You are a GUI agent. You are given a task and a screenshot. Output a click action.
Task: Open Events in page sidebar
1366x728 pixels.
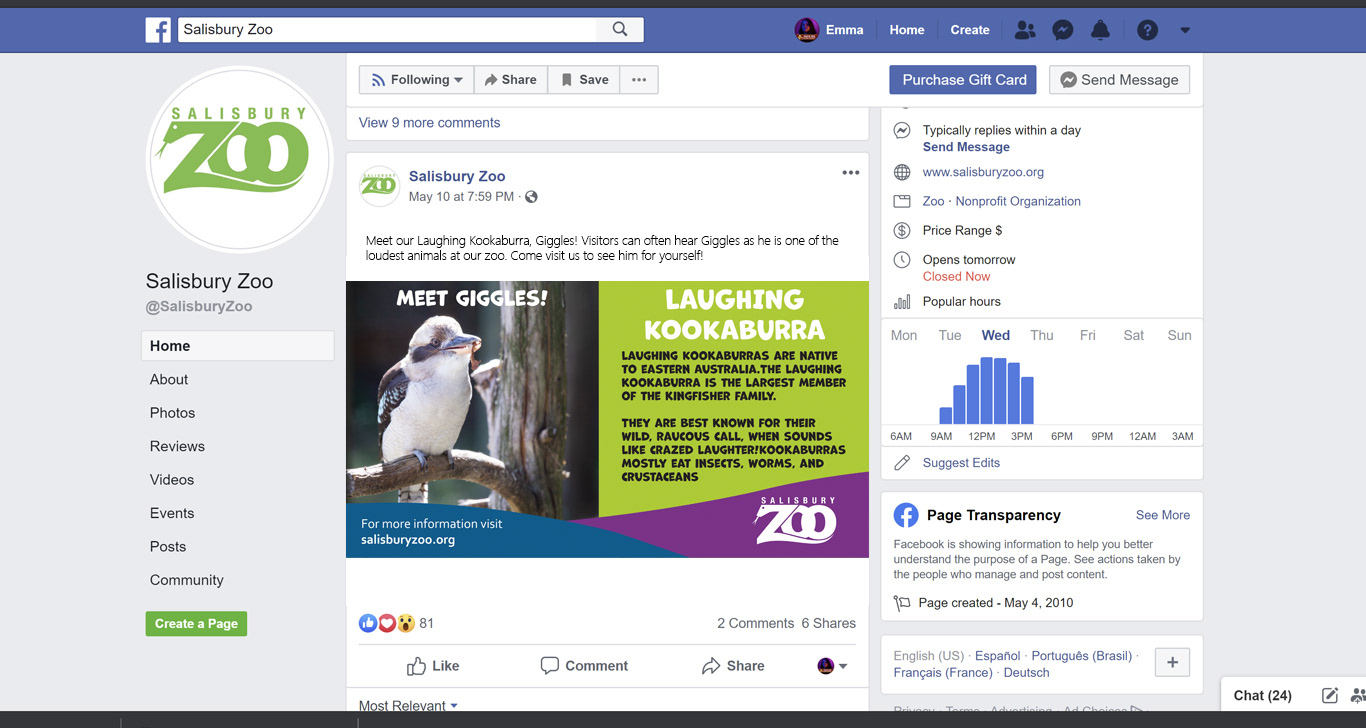pos(172,513)
